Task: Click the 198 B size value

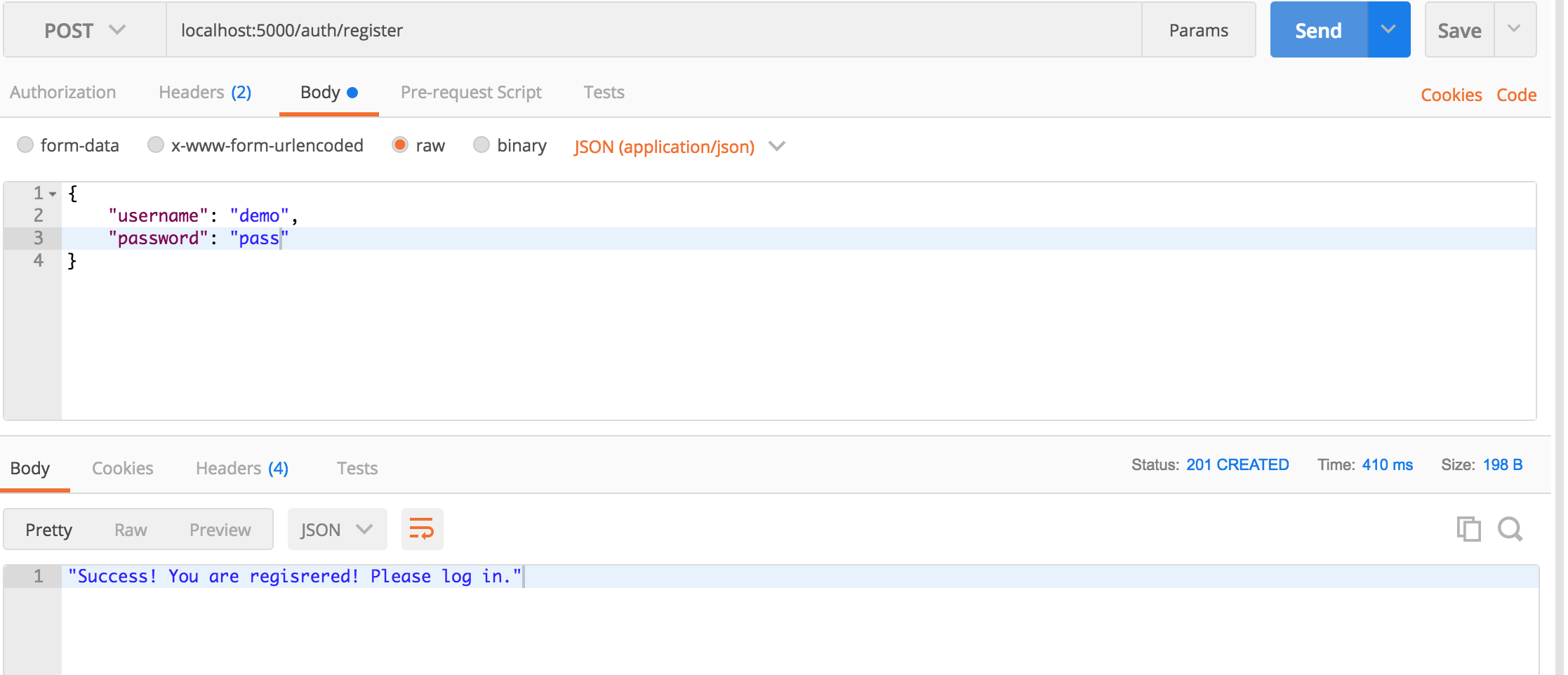Action: 1503,465
